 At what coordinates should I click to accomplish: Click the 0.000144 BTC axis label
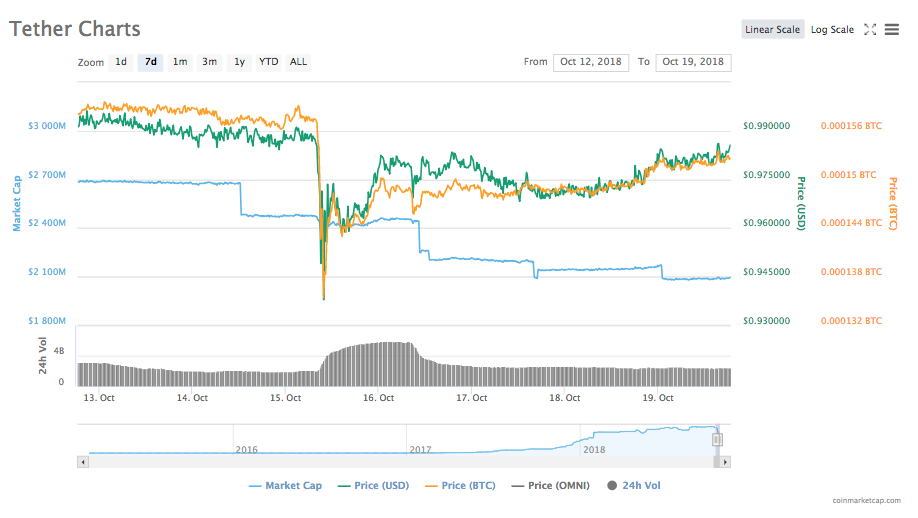tap(851, 223)
